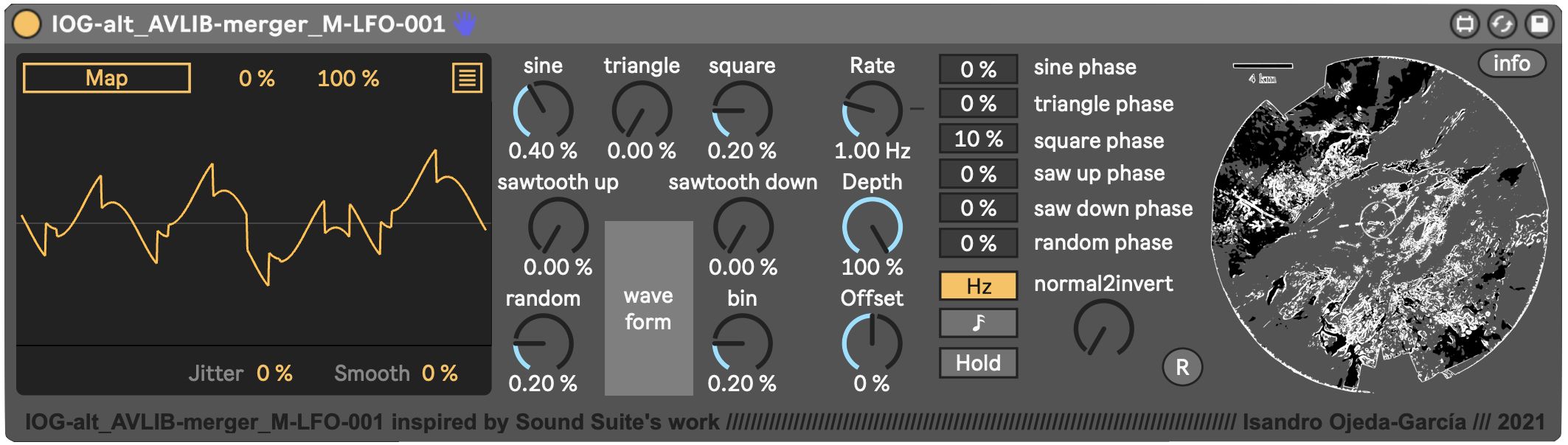Click the purple hand icon in title
This screenshot has height=445, width=1568.
(465, 24)
